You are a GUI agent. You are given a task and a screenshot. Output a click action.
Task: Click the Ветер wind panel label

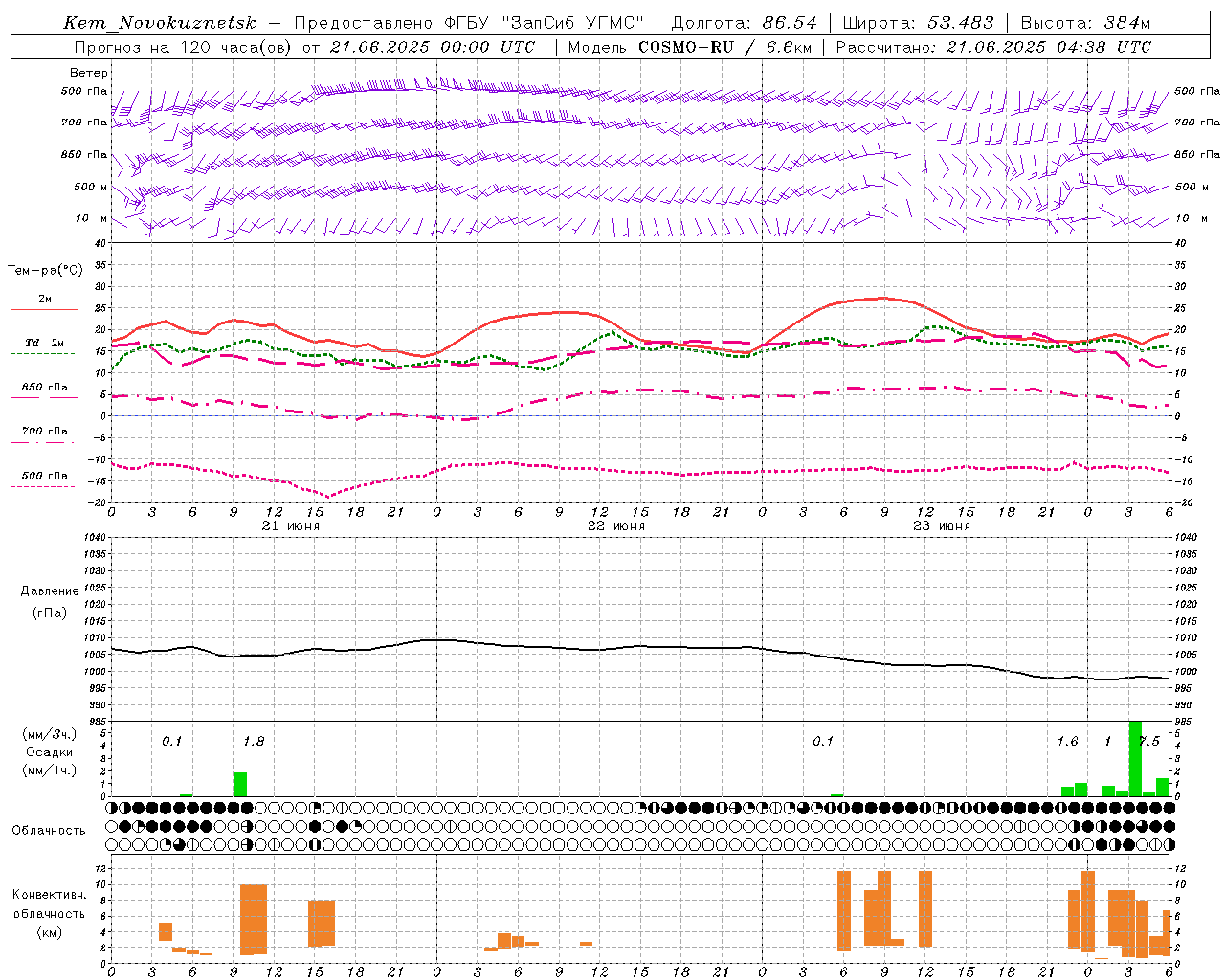89,73
